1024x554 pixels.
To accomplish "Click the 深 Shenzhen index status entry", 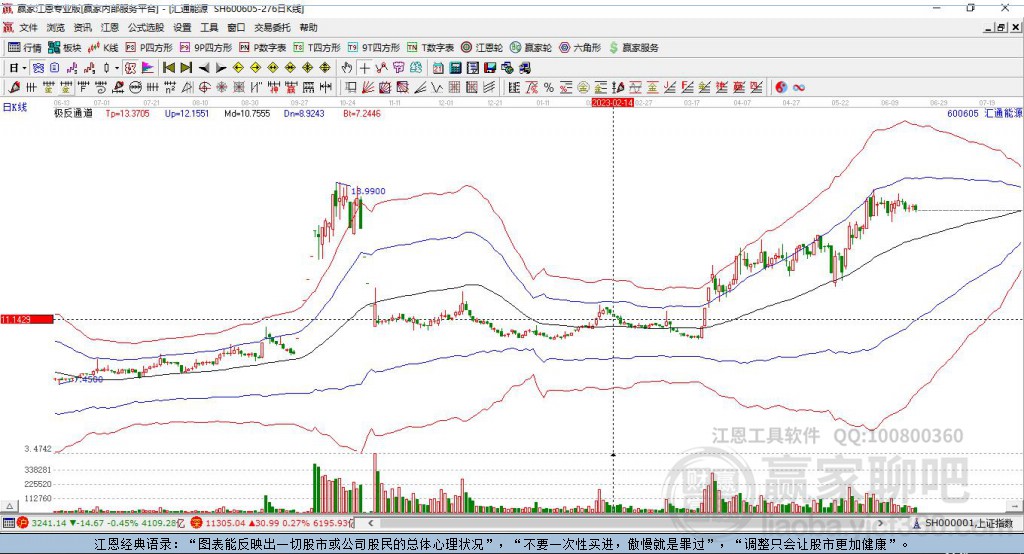I will 272,523.
